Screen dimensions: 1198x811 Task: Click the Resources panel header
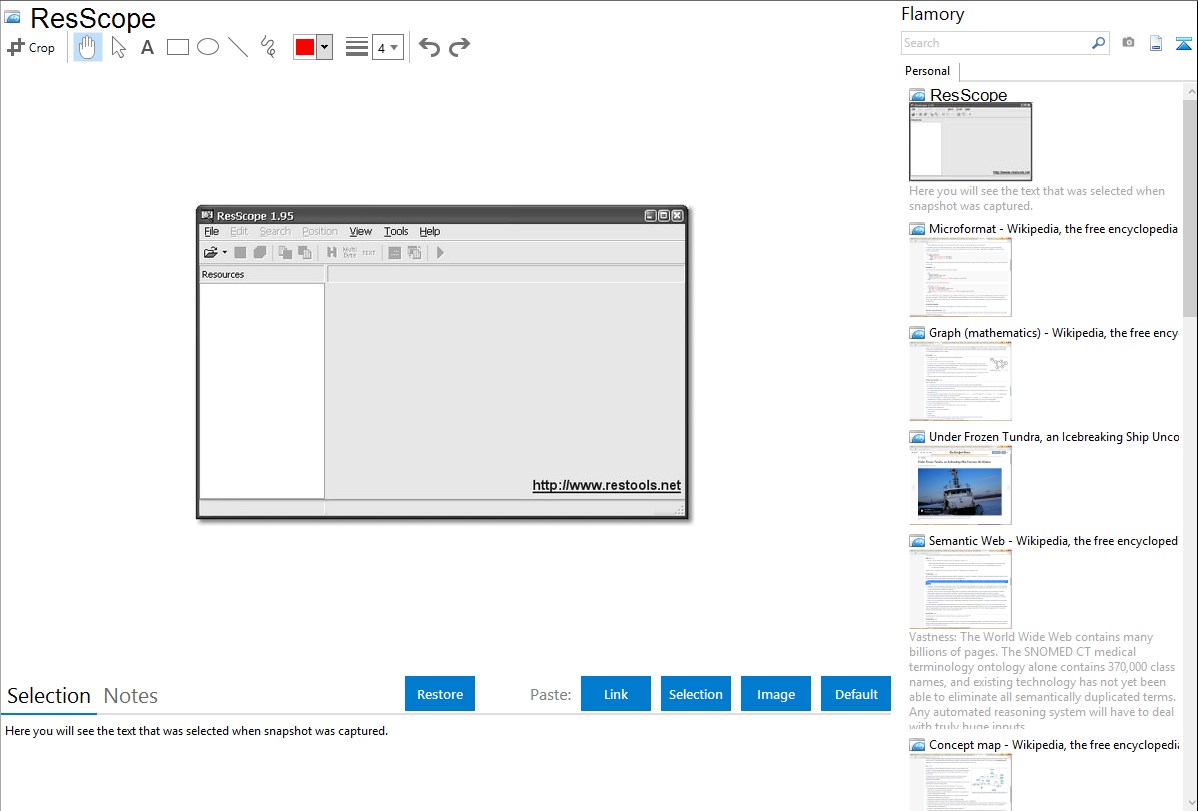(x=262, y=274)
